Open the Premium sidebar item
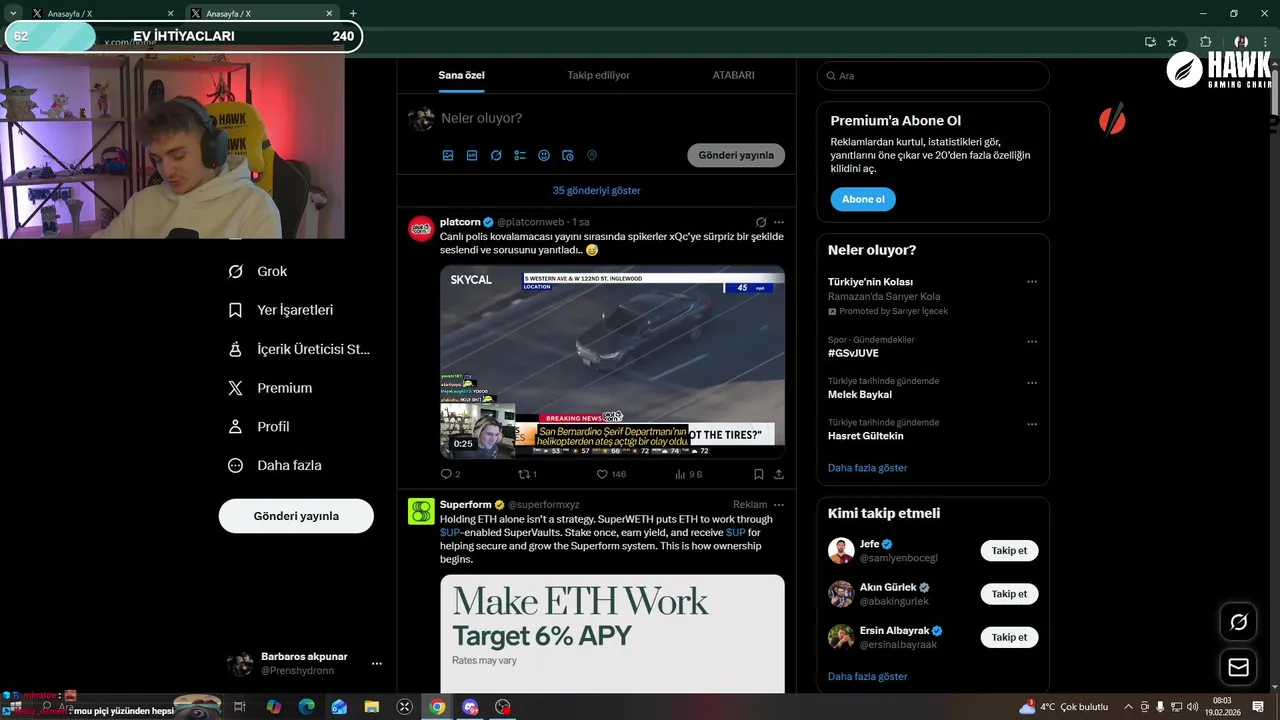This screenshot has height=720, width=1280. [270, 388]
